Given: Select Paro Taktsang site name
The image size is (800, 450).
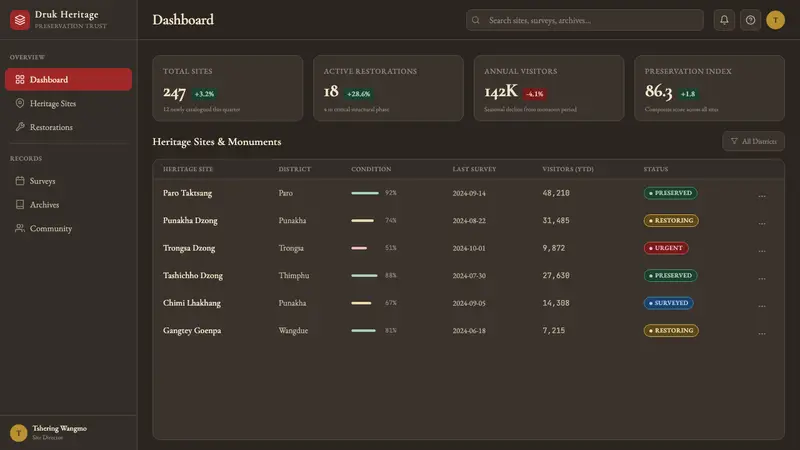Looking at the screenshot, I should 187,193.
